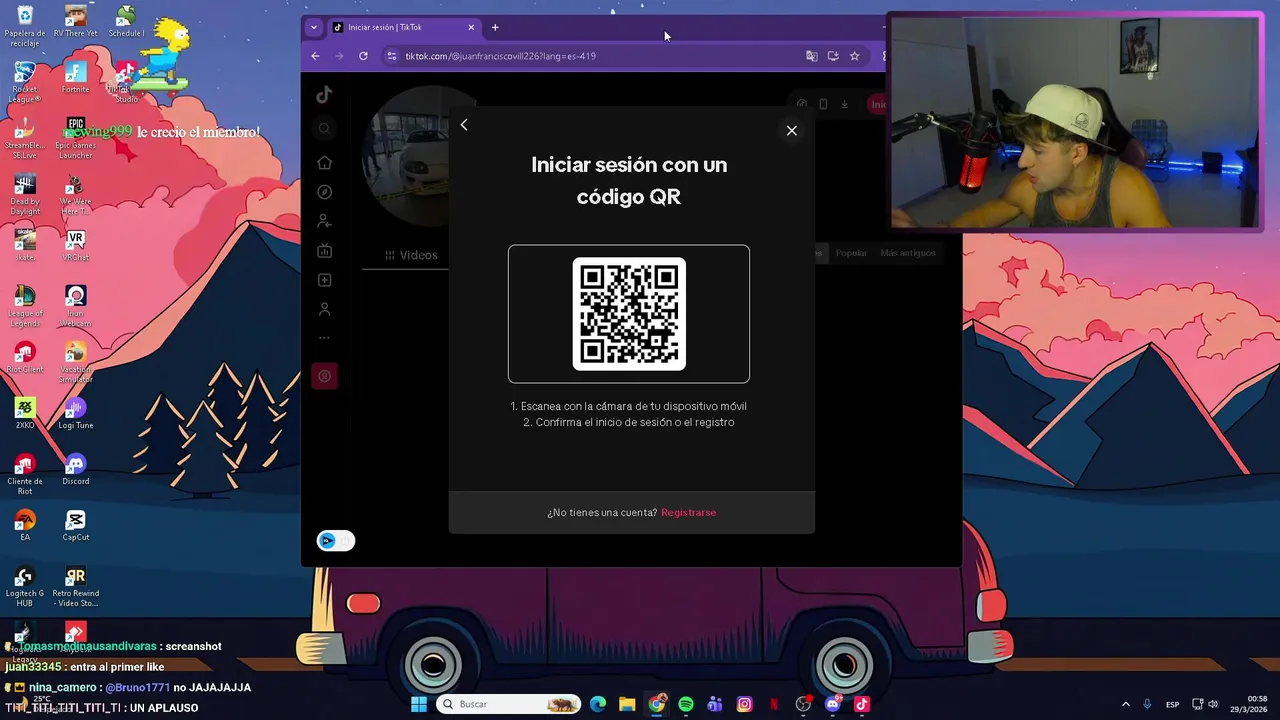Go back in the browser
Image resolution: width=1280 pixels, height=720 pixels.
315,56
